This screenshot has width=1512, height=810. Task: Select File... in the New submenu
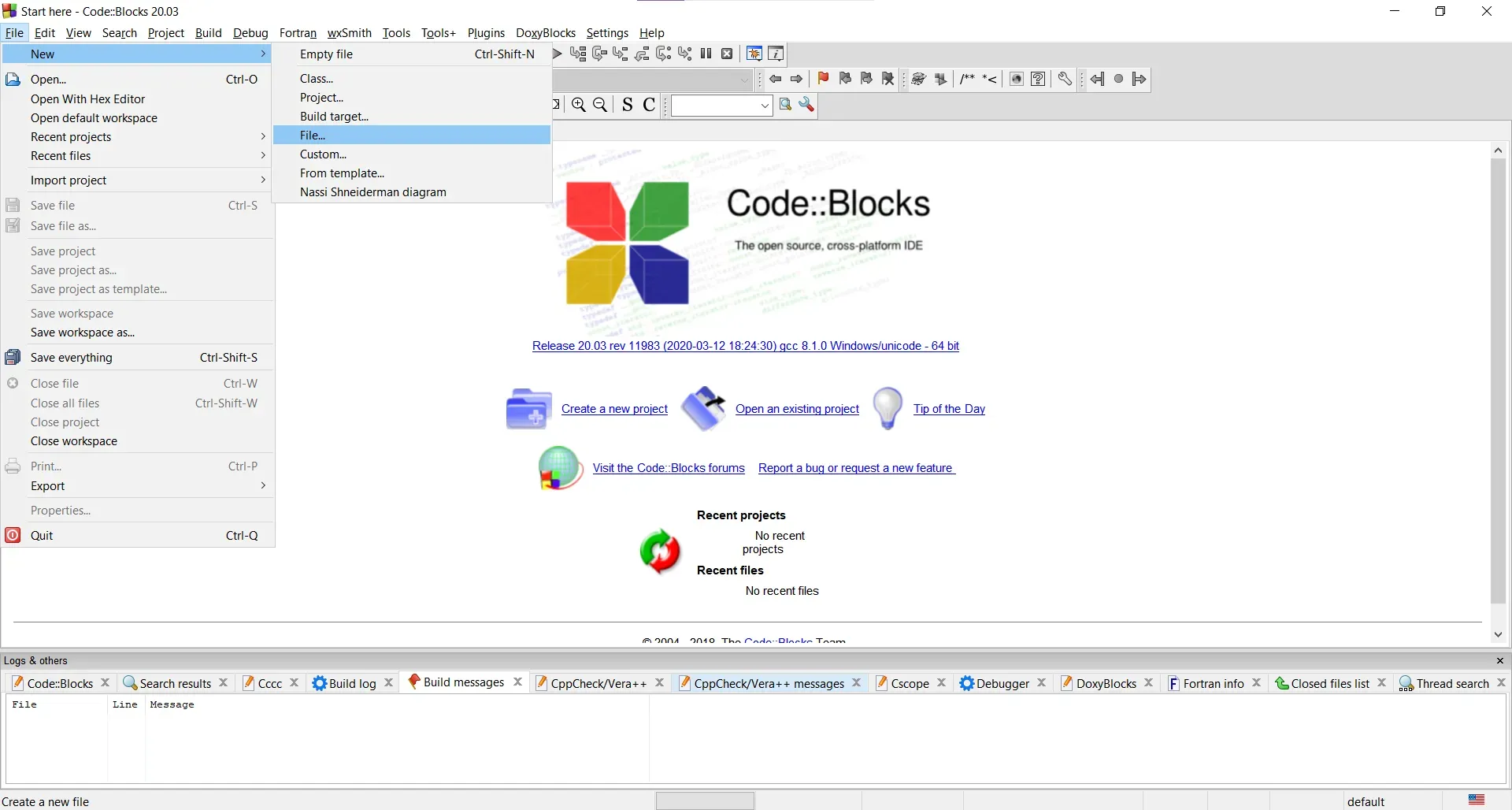[412, 135]
